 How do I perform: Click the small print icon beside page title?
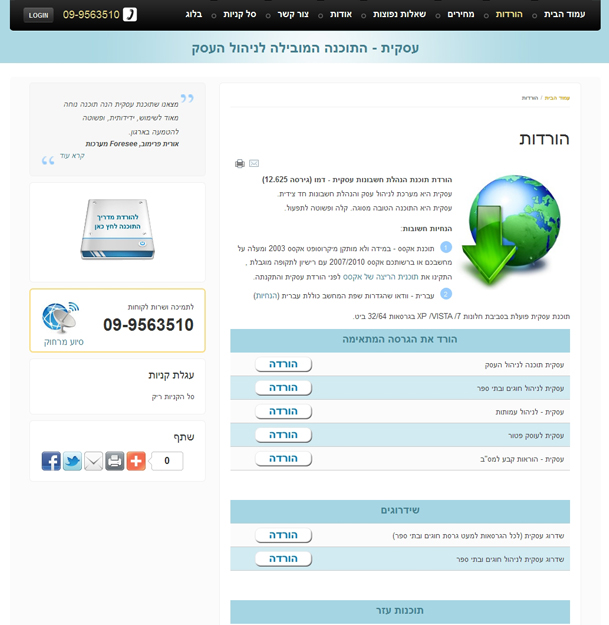240,163
